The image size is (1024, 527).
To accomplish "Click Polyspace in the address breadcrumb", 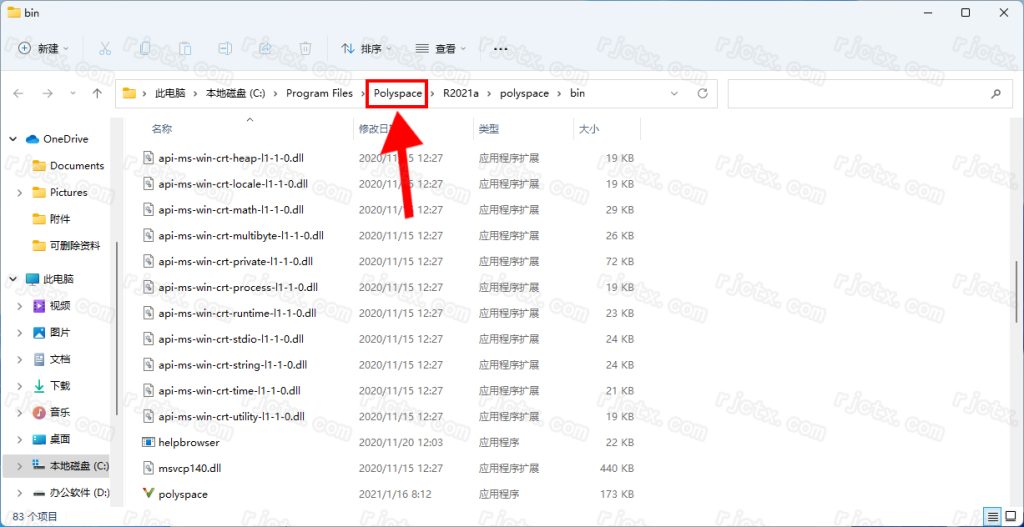I will point(397,93).
